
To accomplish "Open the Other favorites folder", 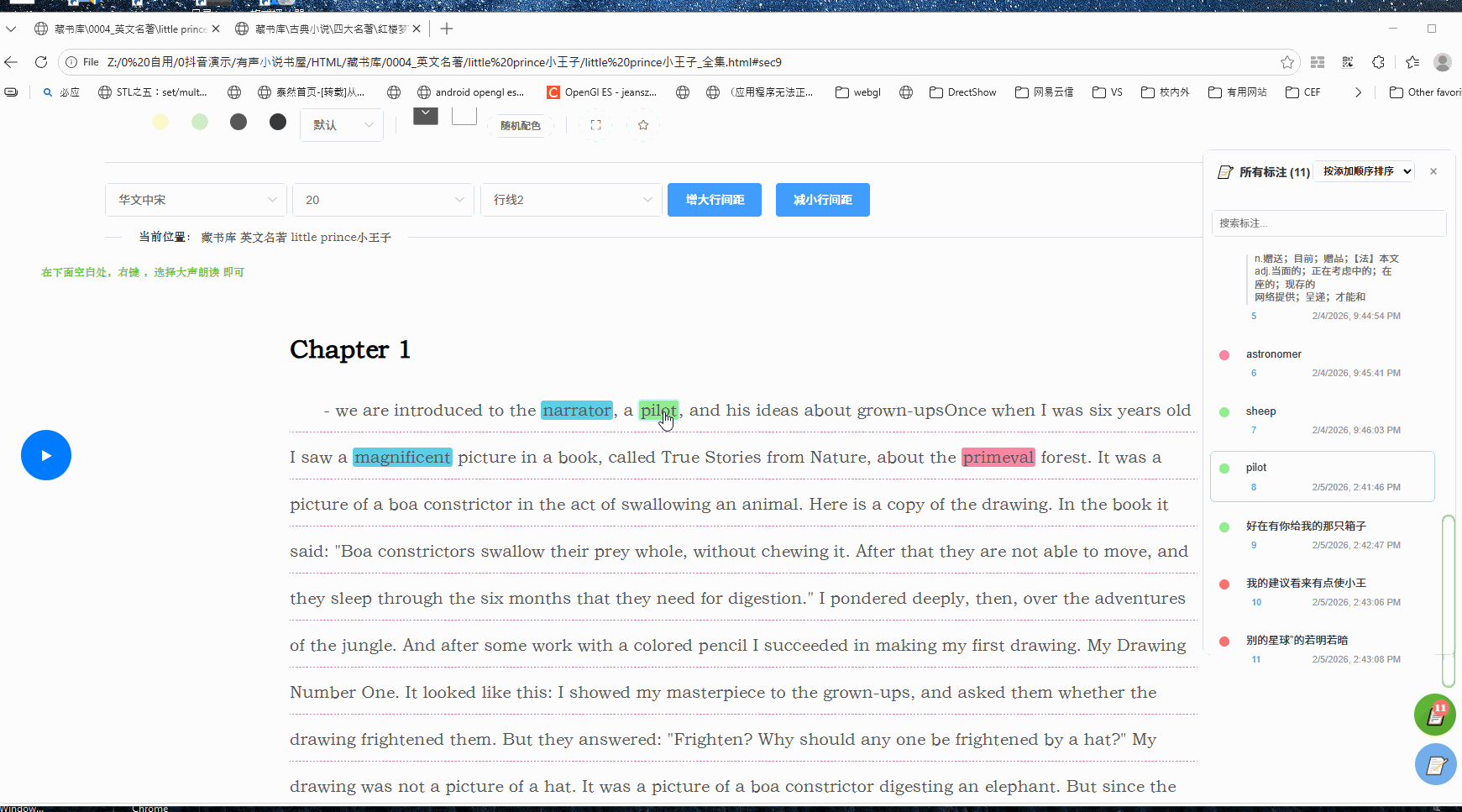I will tap(1425, 92).
